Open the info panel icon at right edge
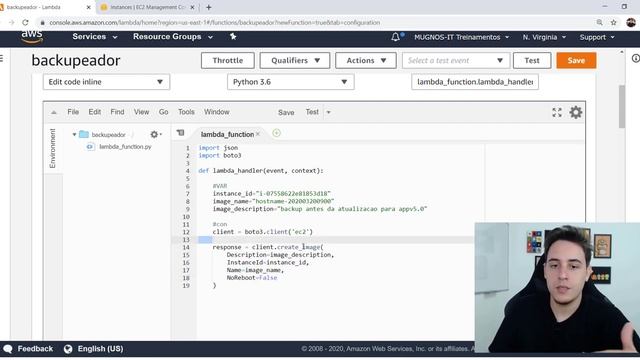This screenshot has height=360, width=640. [x=636, y=58]
